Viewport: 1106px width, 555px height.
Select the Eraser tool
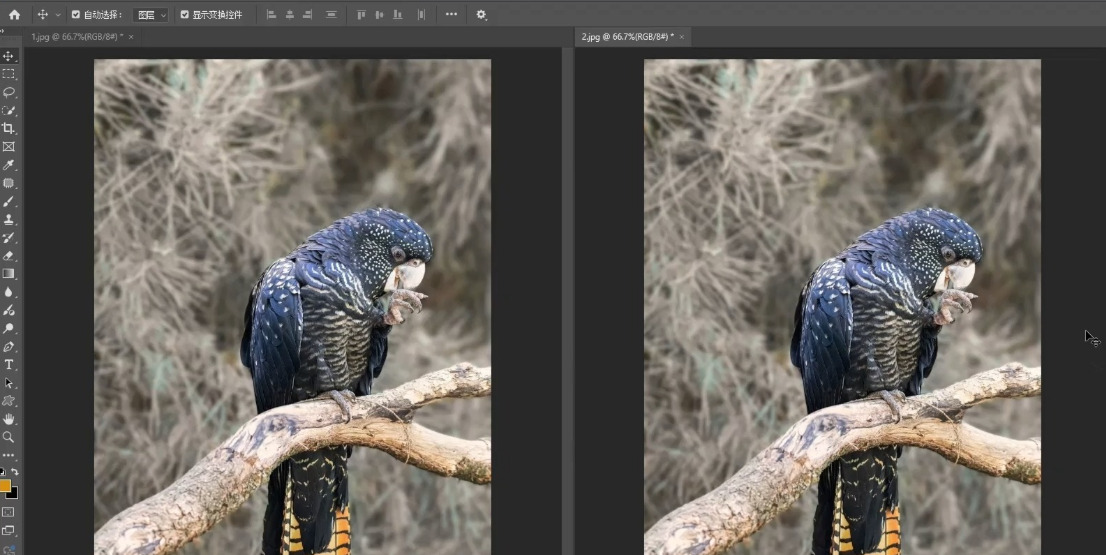point(8,256)
